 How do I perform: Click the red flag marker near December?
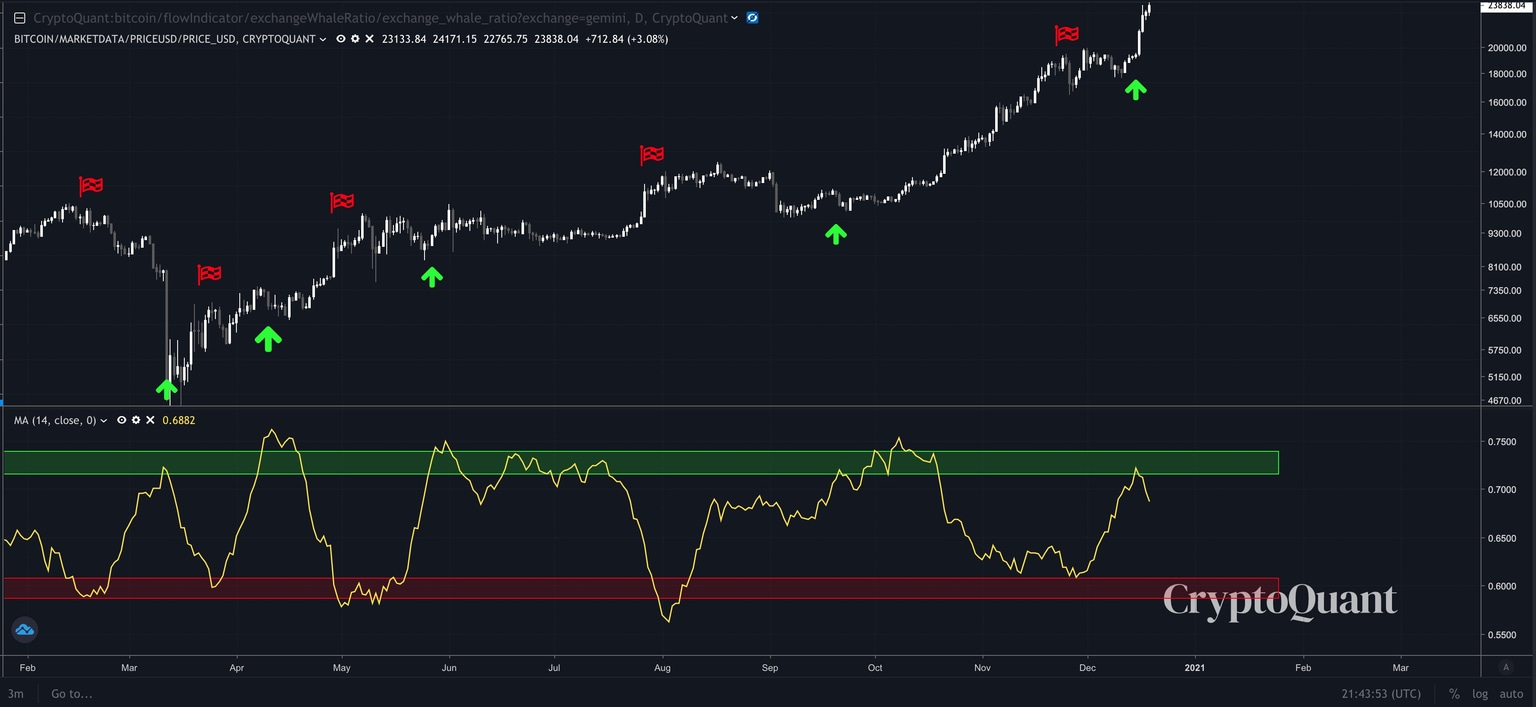click(1066, 33)
